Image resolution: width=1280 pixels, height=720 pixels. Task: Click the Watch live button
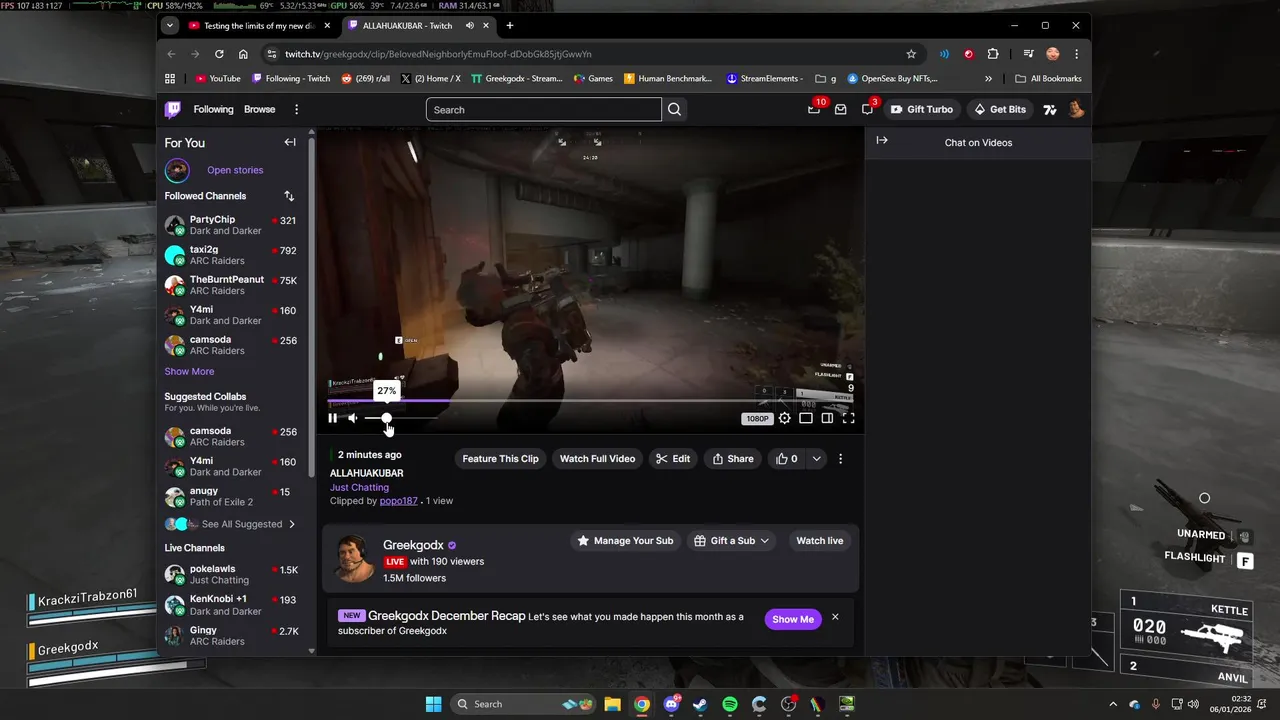819,541
